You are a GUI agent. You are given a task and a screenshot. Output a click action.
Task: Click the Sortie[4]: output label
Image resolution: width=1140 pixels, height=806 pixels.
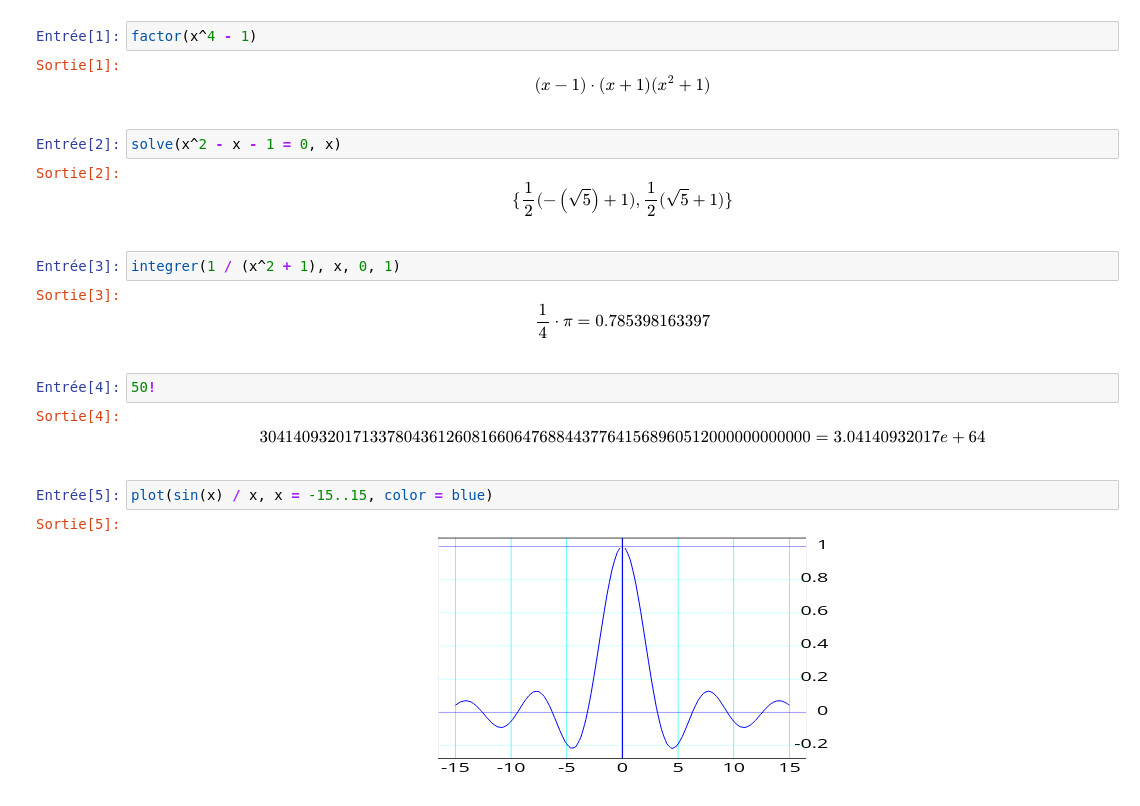coord(78,416)
